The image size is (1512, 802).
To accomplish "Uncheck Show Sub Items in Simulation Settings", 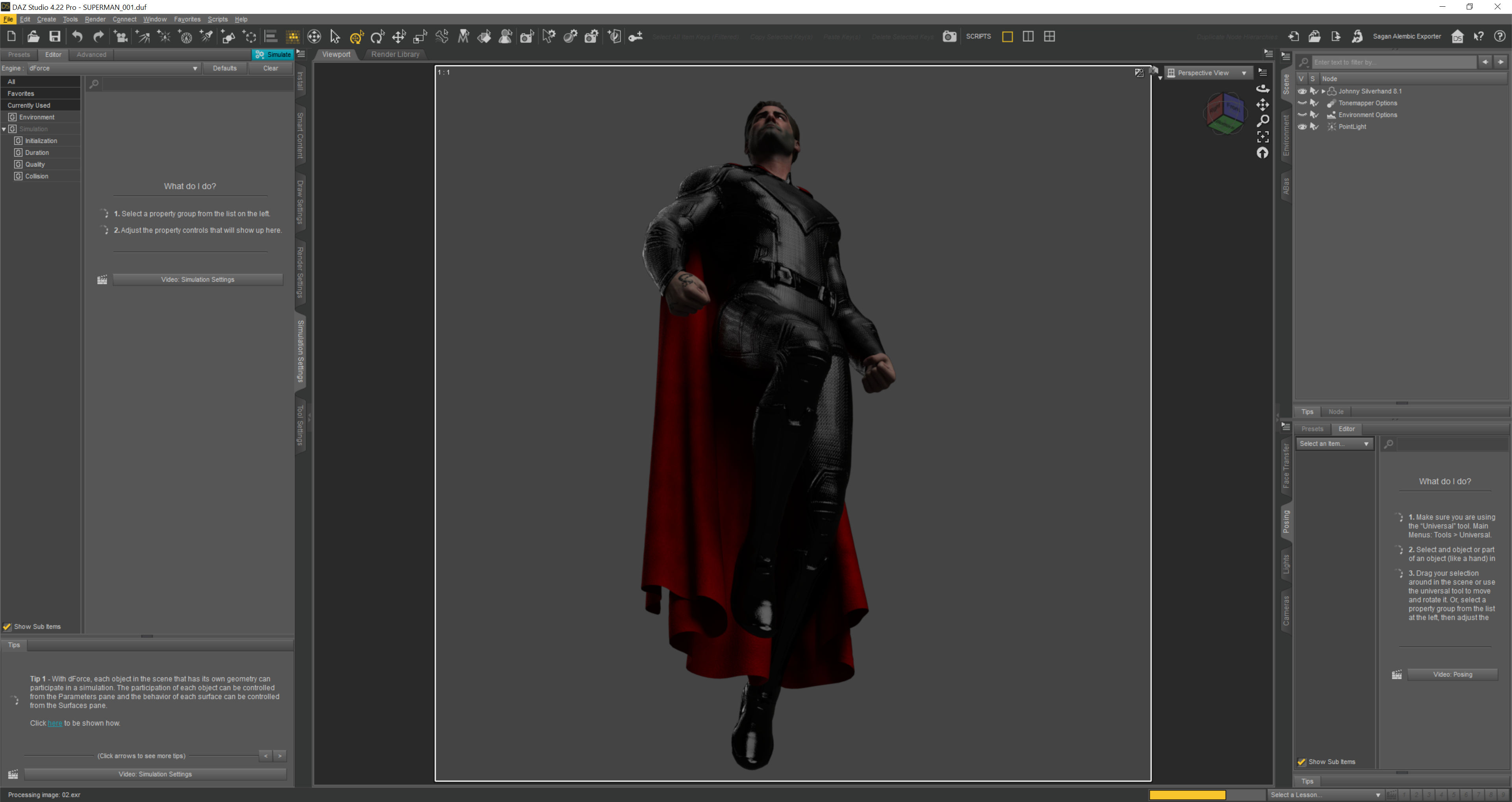I will 7,626.
